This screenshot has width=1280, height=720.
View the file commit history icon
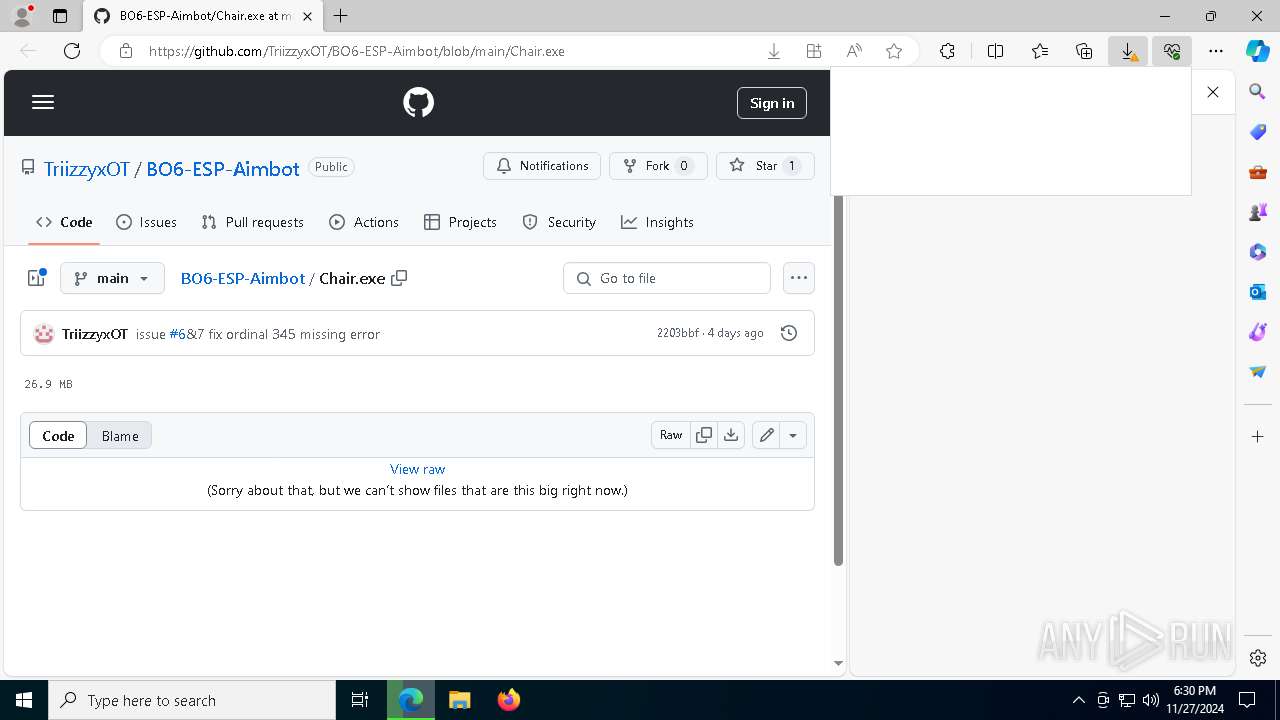(x=789, y=333)
